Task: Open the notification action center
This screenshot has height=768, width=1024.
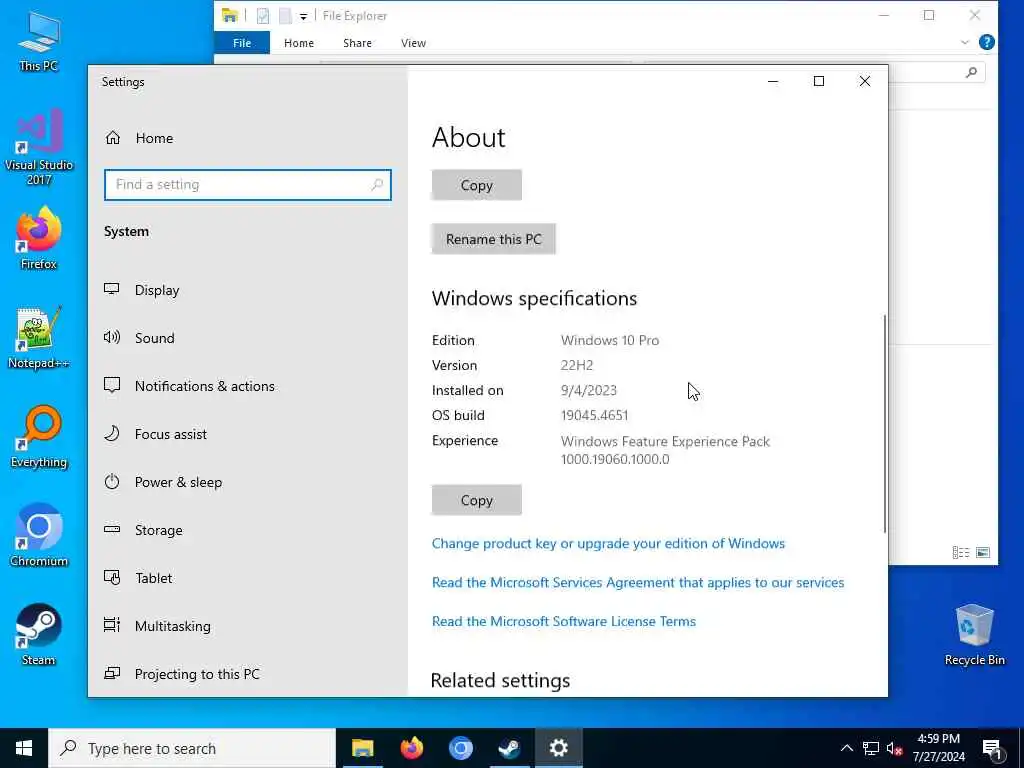Action: tap(992, 749)
